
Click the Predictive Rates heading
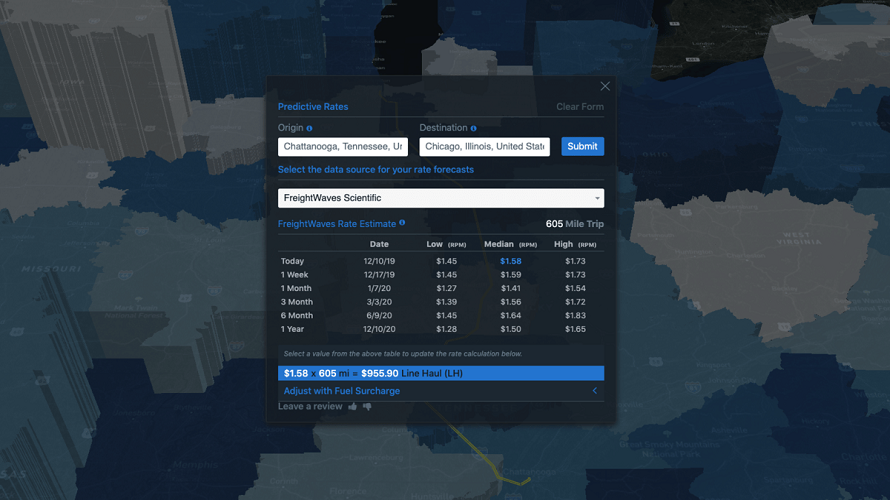pyautogui.click(x=313, y=107)
